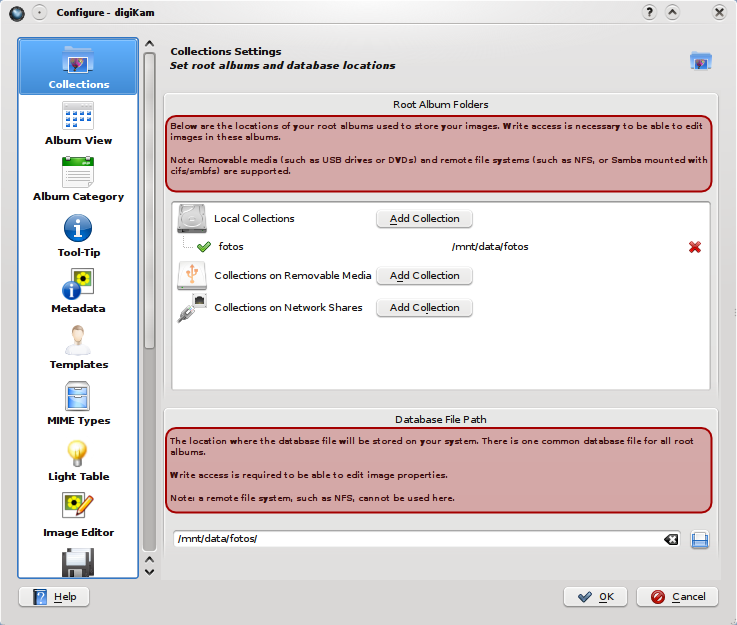Select the fotos collection entry
Viewport: 737px width, 625px height.
(231, 247)
